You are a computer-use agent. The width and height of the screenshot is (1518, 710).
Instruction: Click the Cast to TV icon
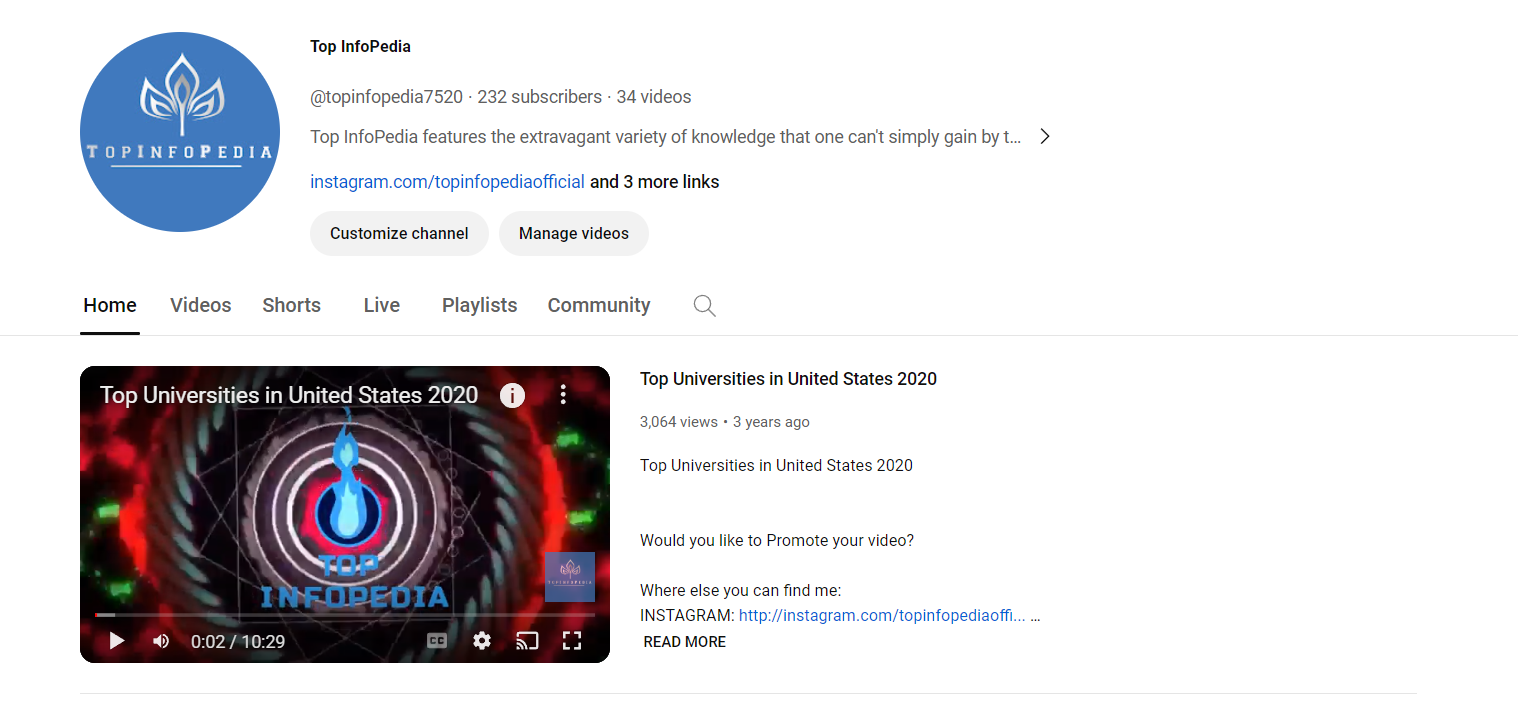click(x=527, y=640)
